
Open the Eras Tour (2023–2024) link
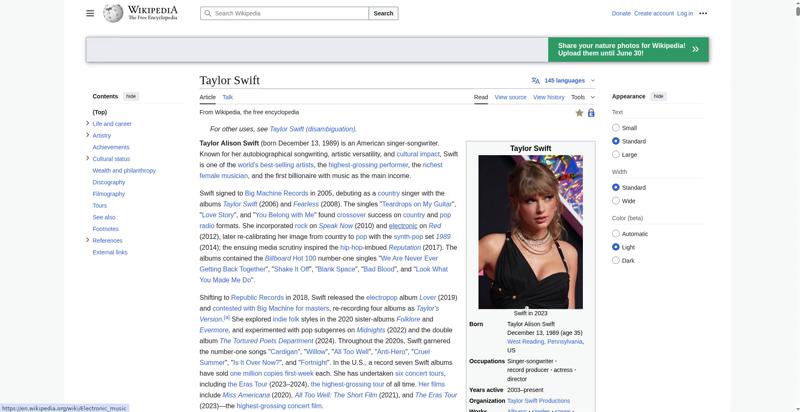pos(247,384)
